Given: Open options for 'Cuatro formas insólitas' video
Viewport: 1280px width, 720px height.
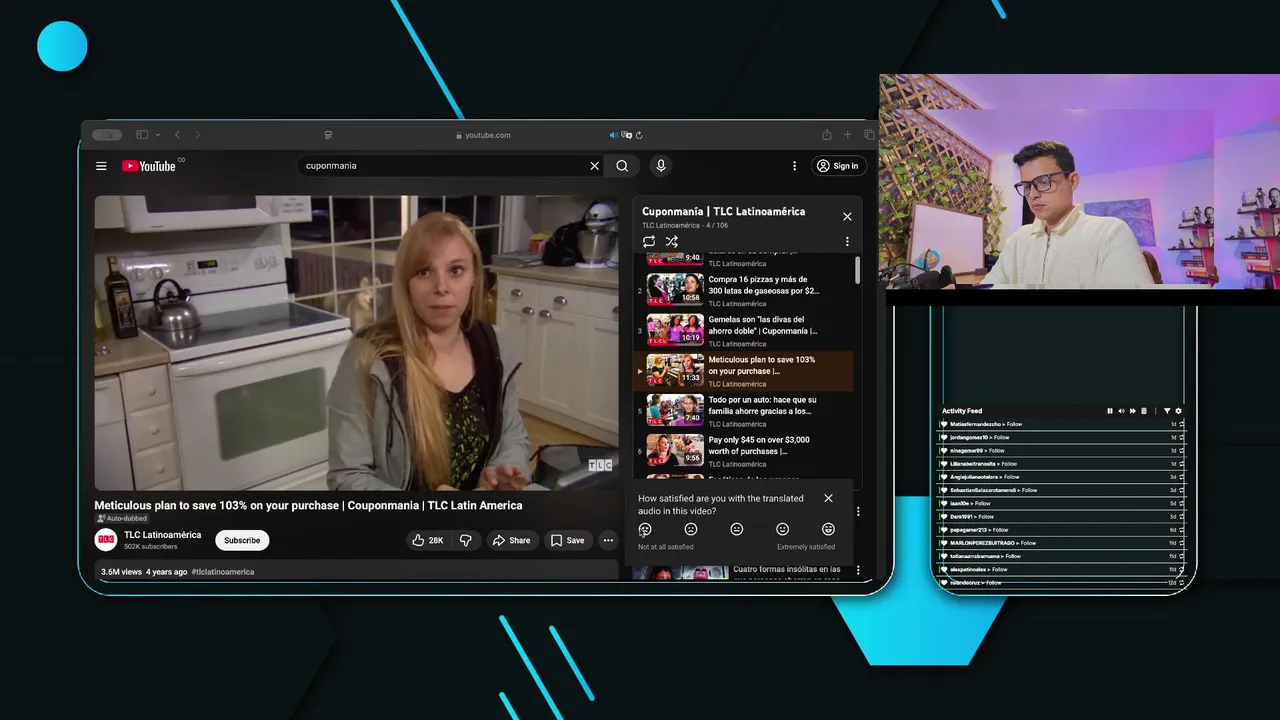Looking at the screenshot, I should pos(858,570).
